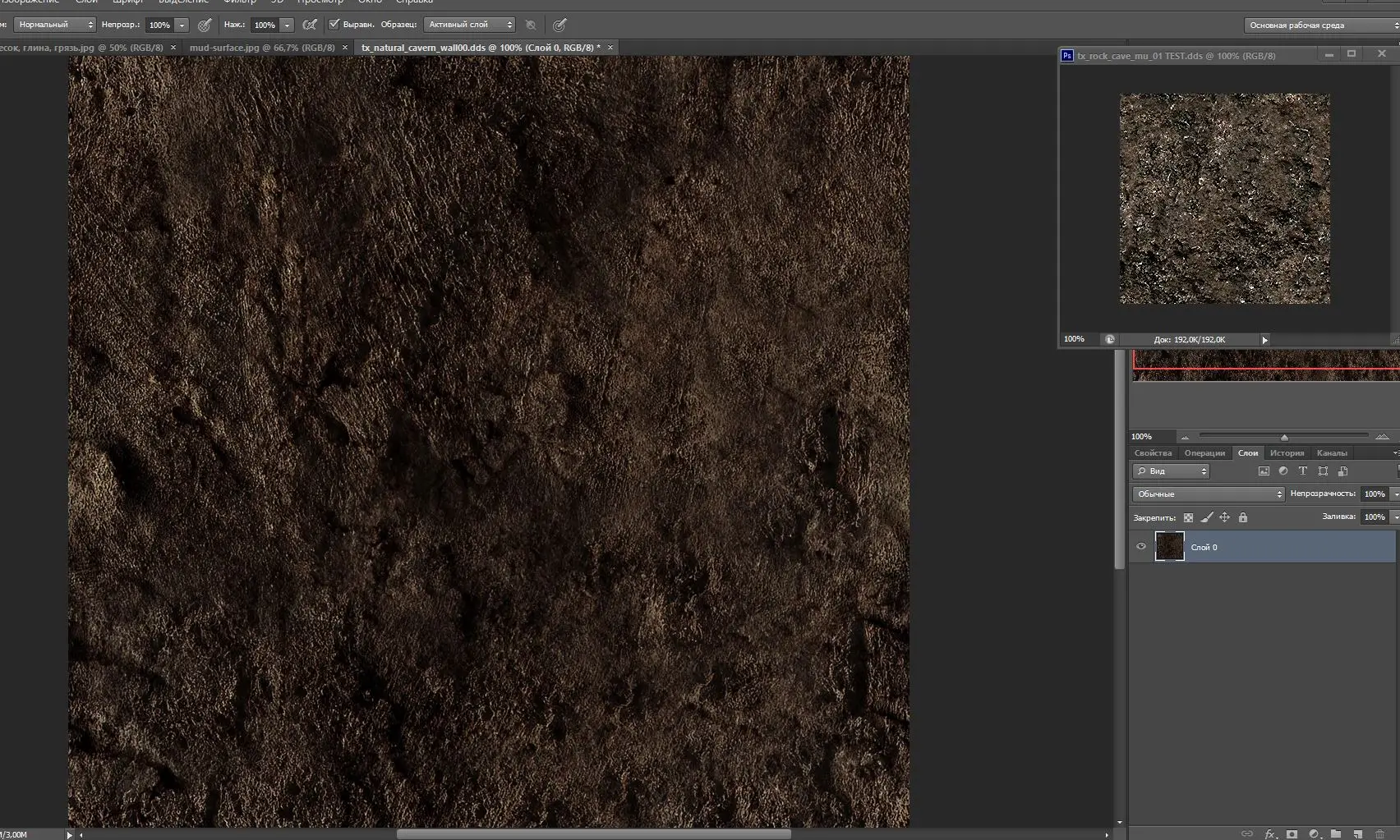Viewport: 1400px width, 840px height.
Task: Open the Вид layer filter dropdown
Action: coord(1171,471)
